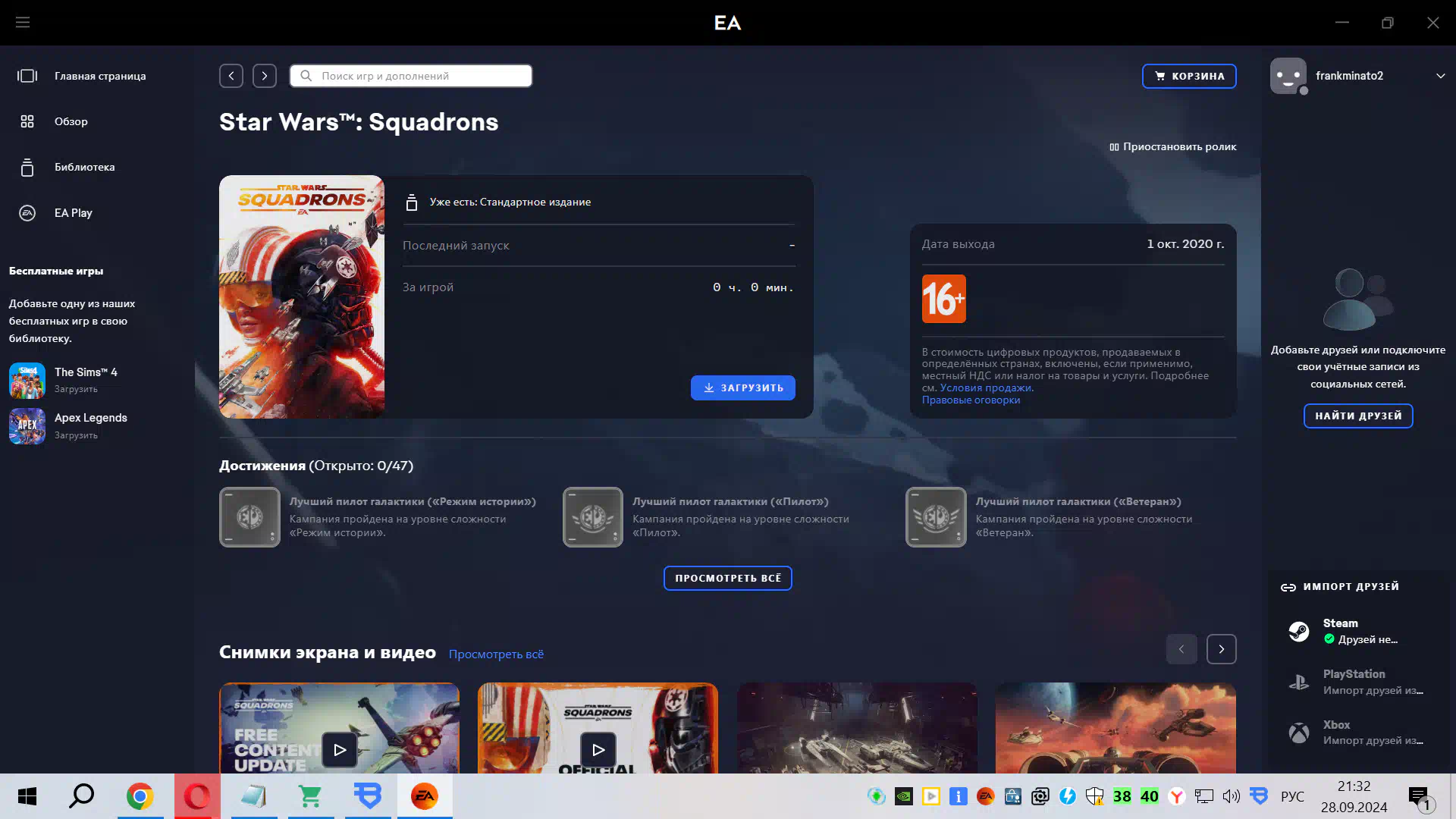1456x819 pixels.
Task: Click frankminato2 profile avatar
Action: (1288, 76)
